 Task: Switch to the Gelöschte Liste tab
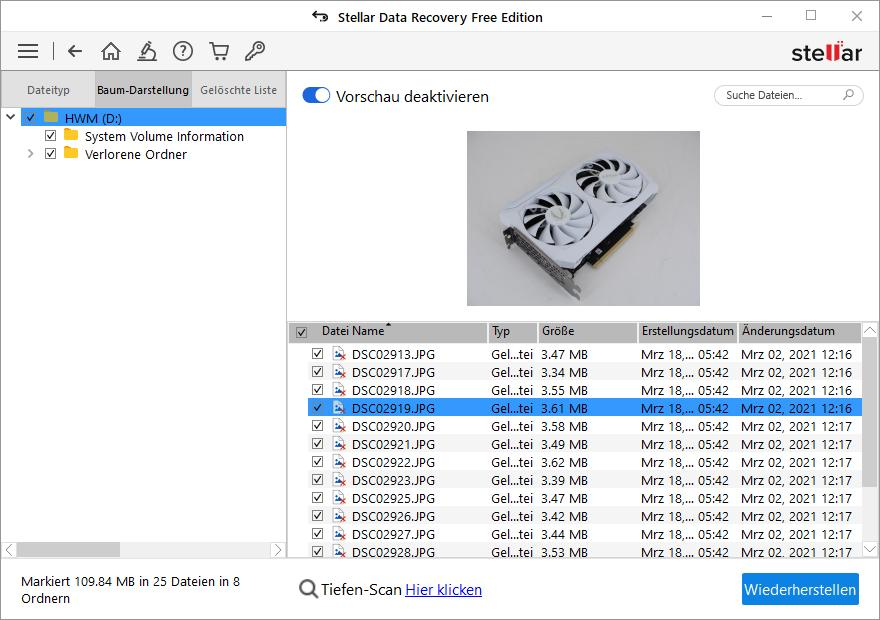click(x=238, y=90)
